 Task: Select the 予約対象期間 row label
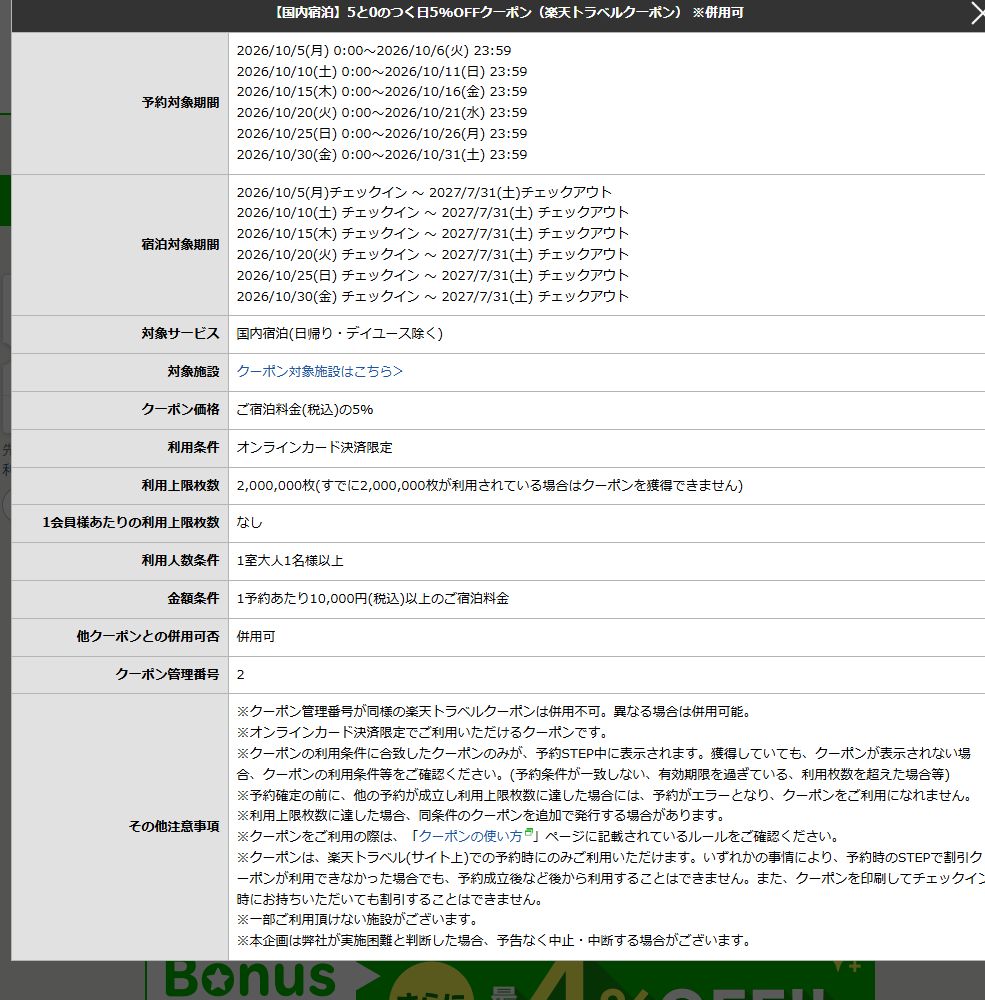(x=181, y=103)
